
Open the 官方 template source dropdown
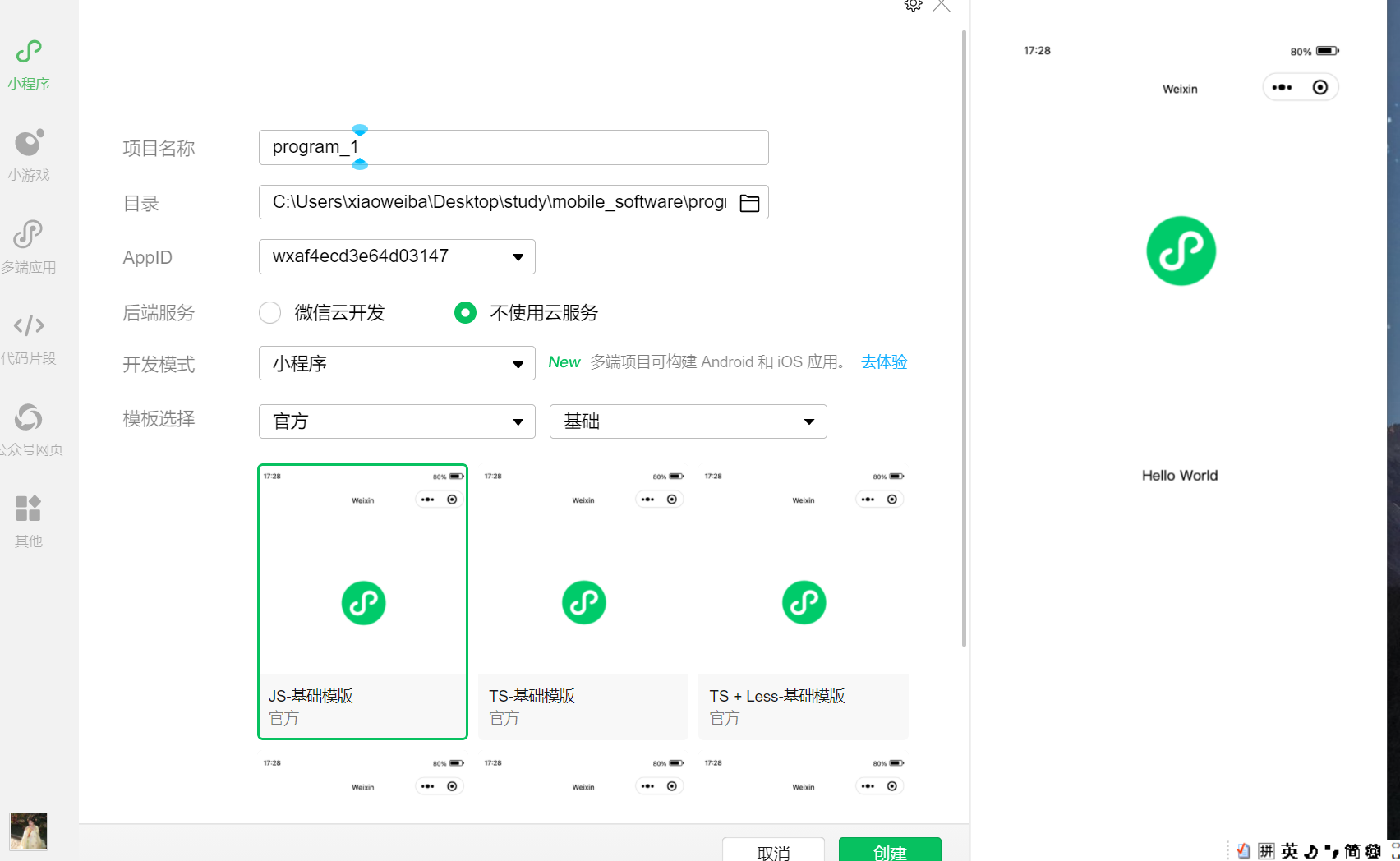pyautogui.click(x=397, y=421)
